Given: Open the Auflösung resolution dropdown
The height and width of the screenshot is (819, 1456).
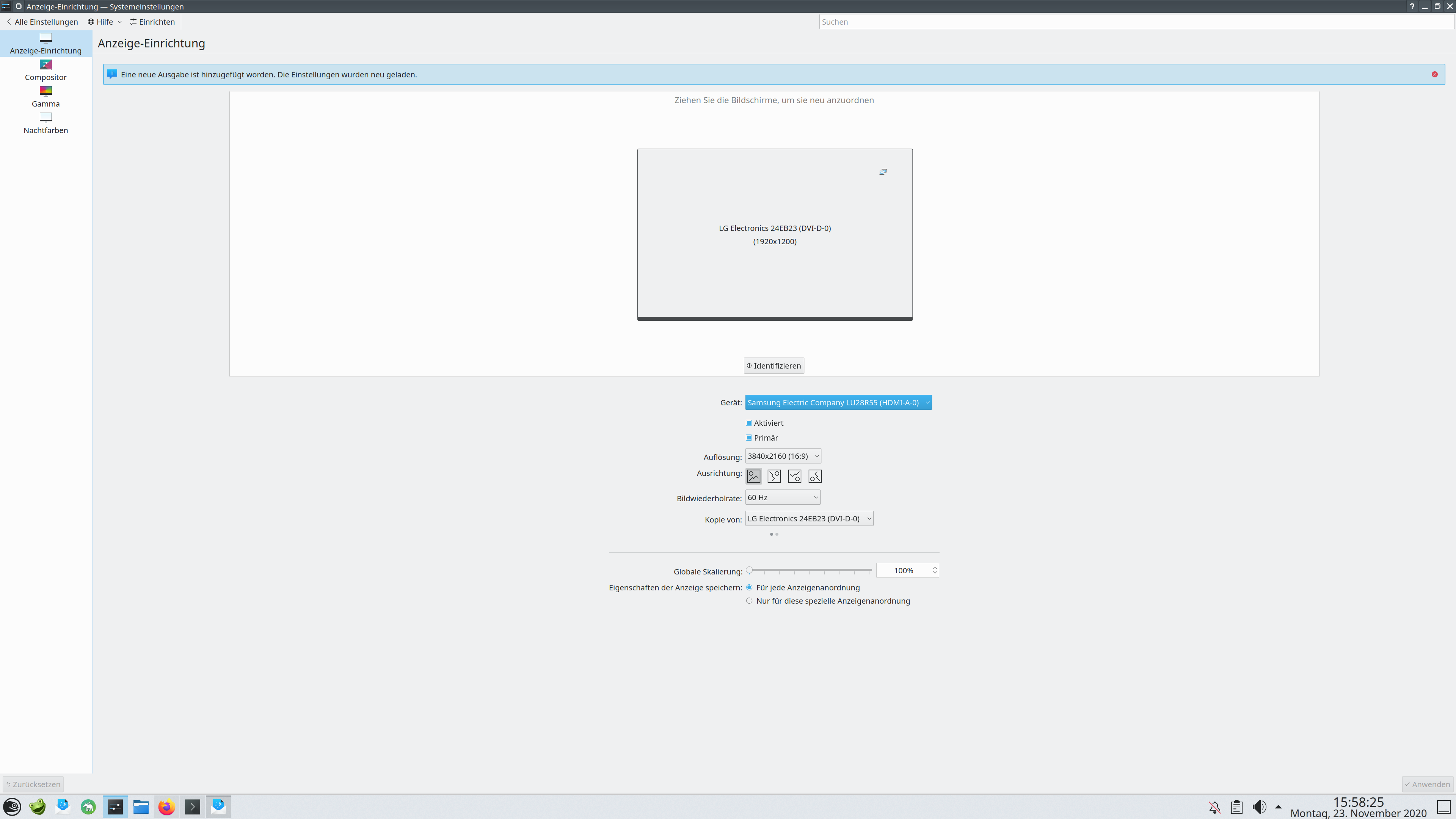Looking at the screenshot, I should pos(783,456).
